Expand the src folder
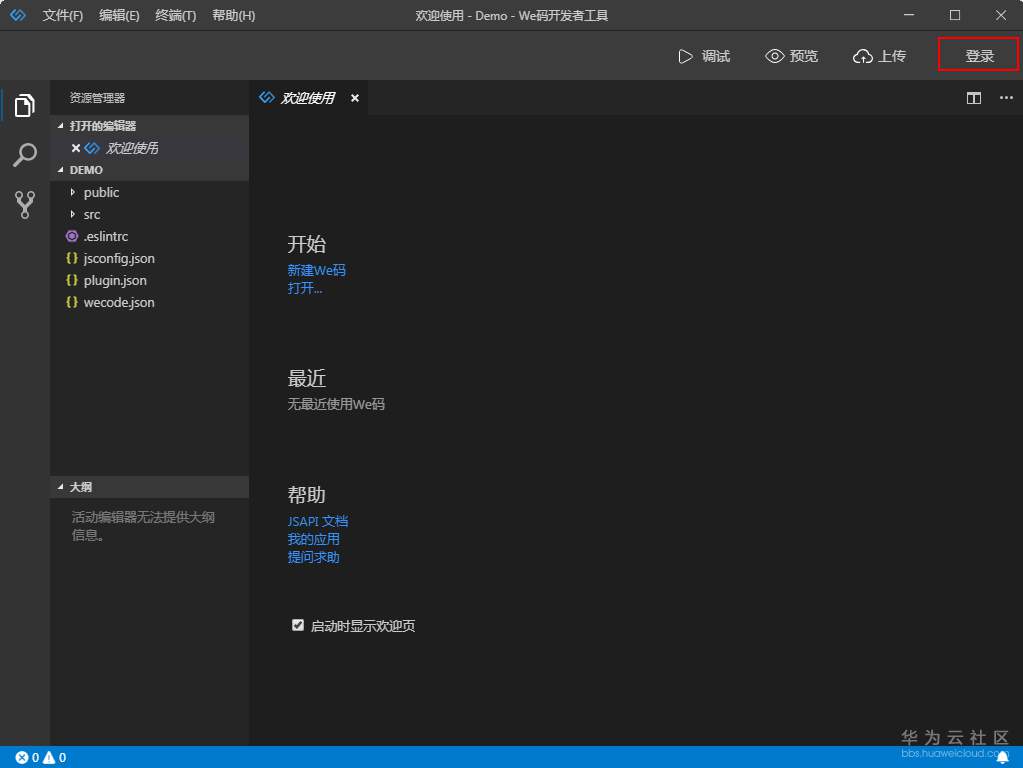This screenshot has width=1023, height=768. [x=72, y=214]
